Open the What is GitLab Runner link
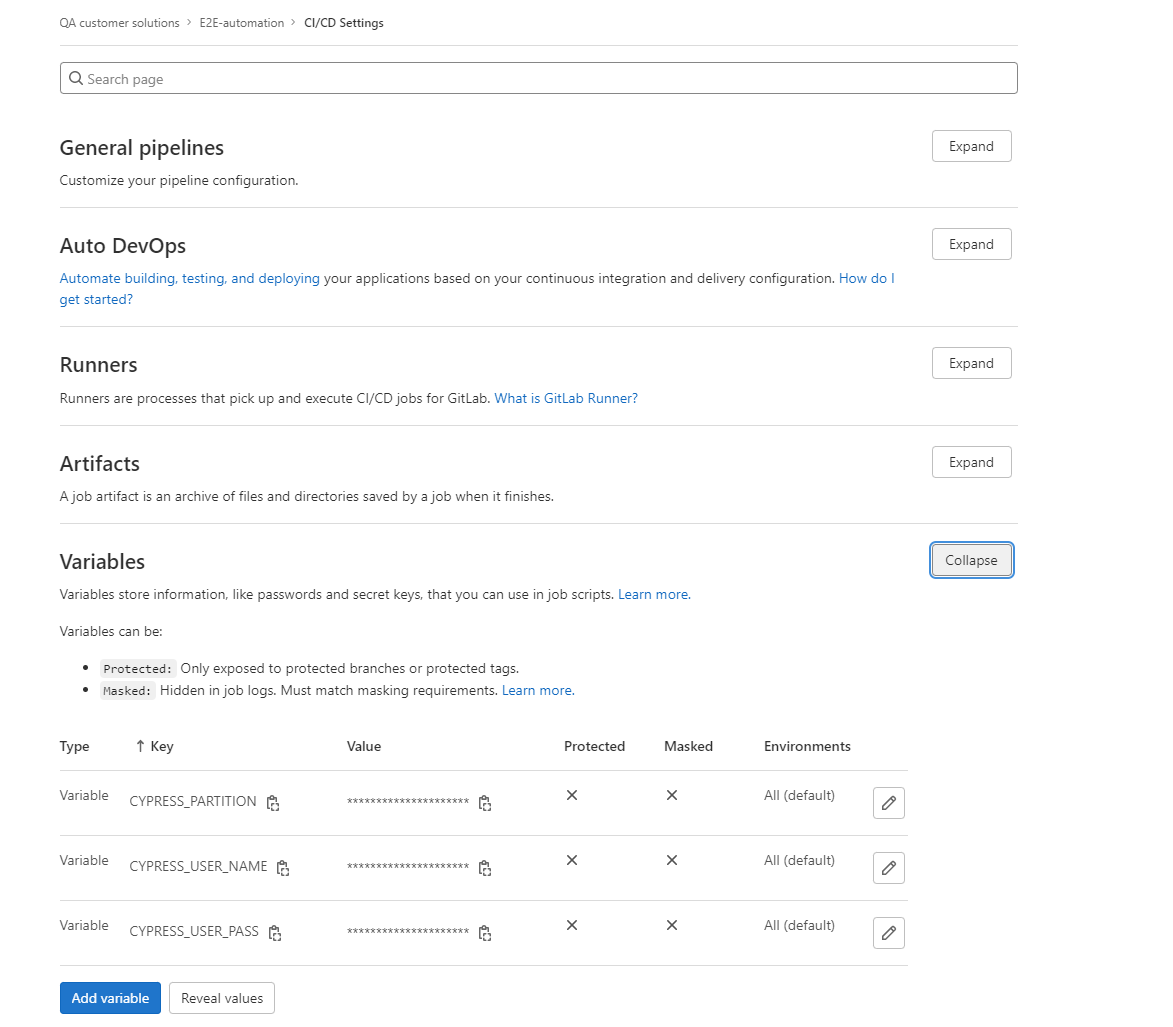 [x=566, y=398]
